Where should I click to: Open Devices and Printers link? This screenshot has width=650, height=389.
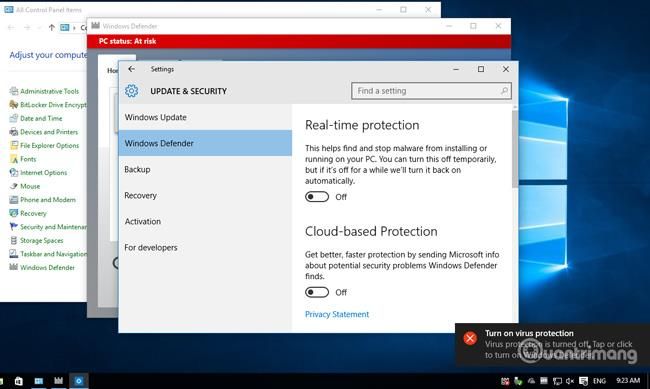(x=49, y=132)
